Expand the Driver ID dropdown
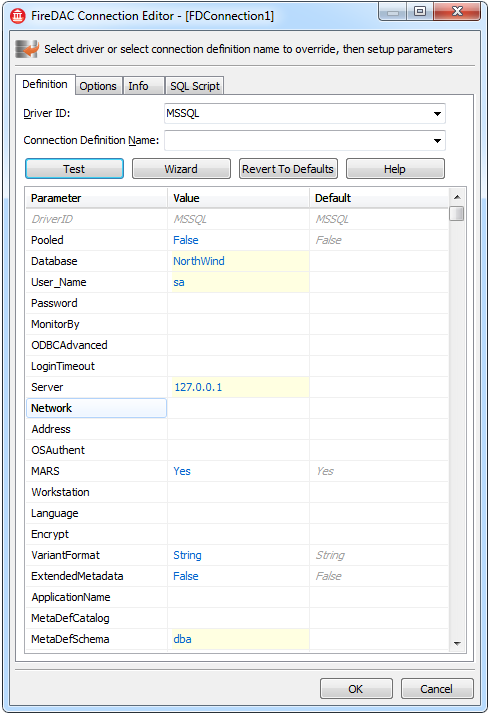489x713 pixels. tap(437, 114)
